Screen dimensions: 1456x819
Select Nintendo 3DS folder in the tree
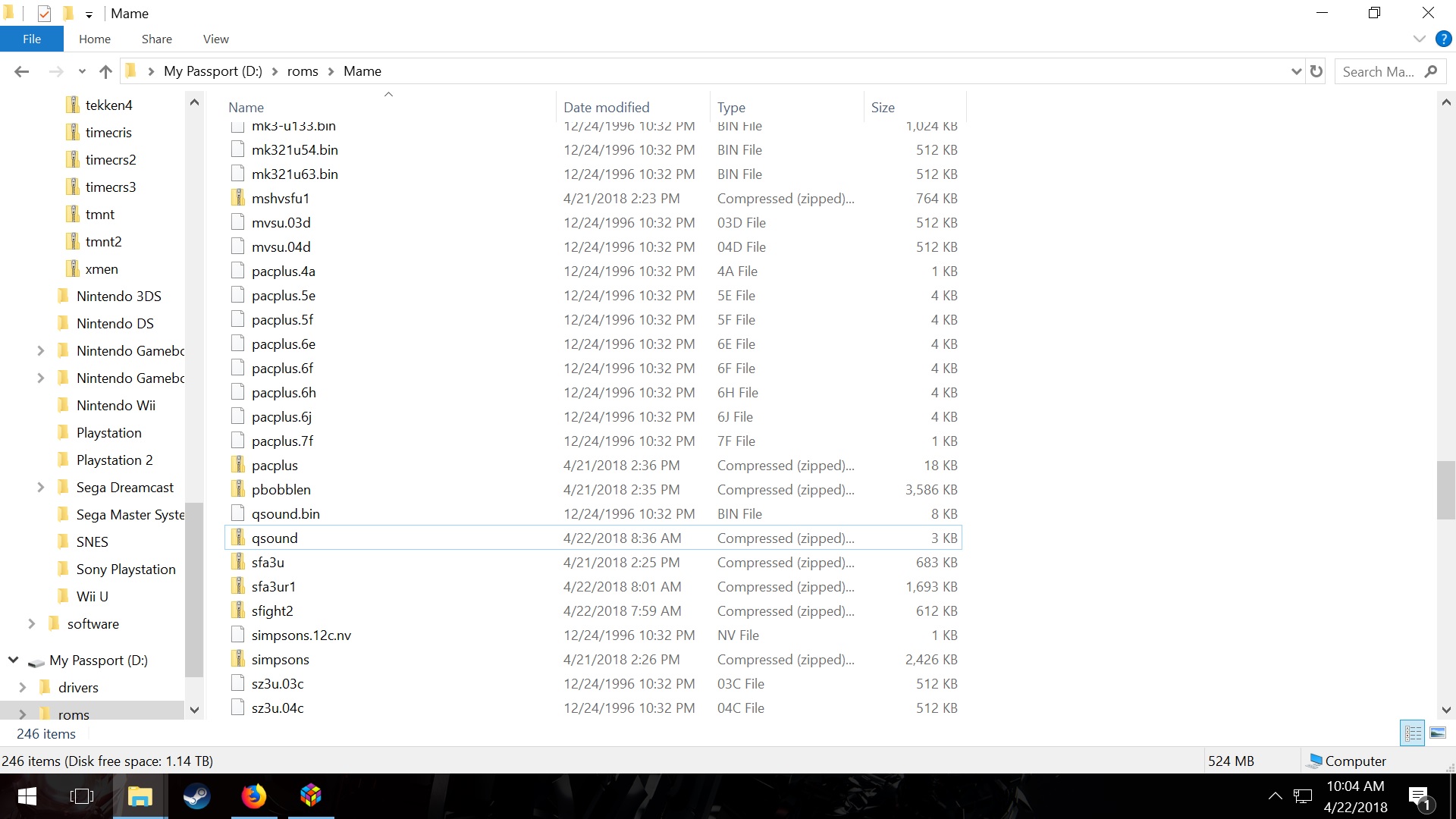tap(118, 297)
